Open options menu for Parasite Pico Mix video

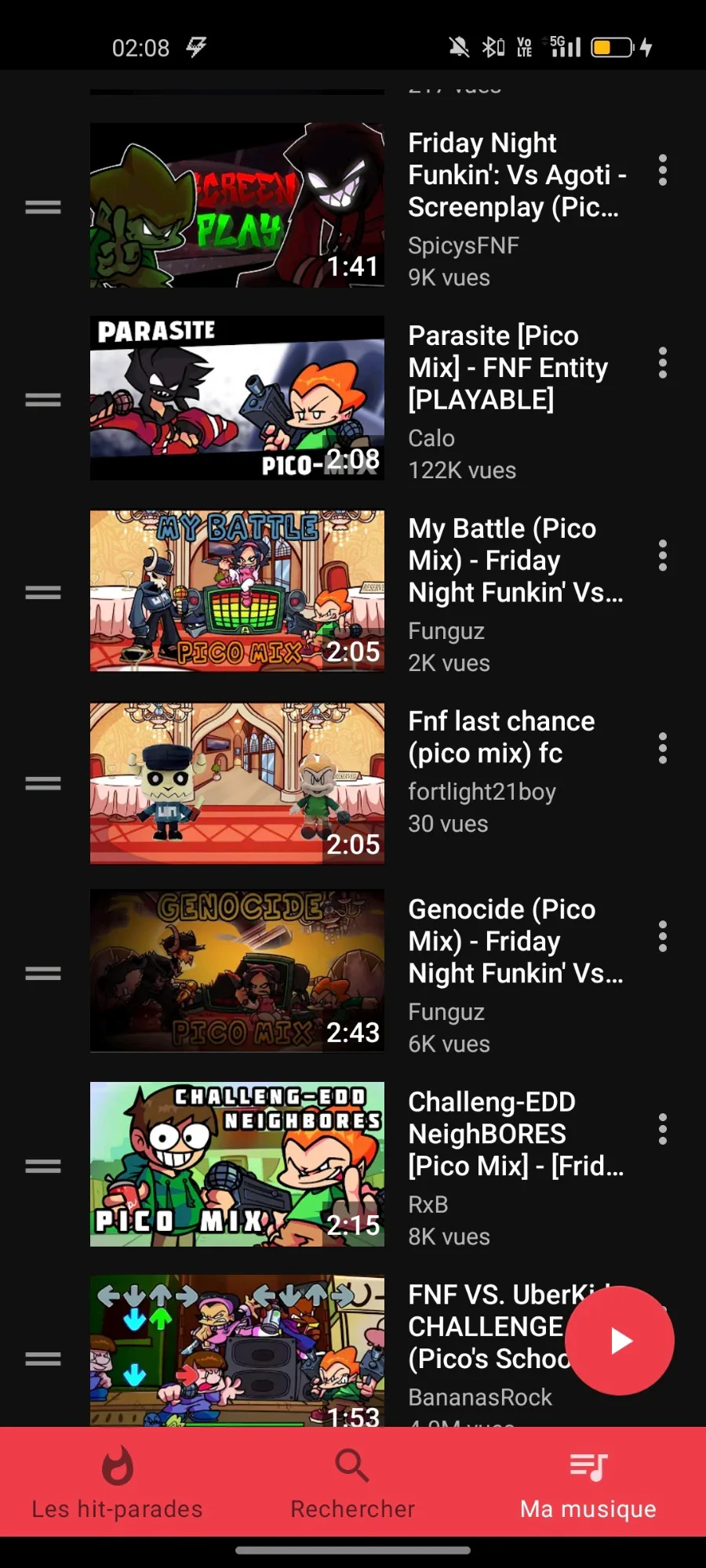pos(663,363)
